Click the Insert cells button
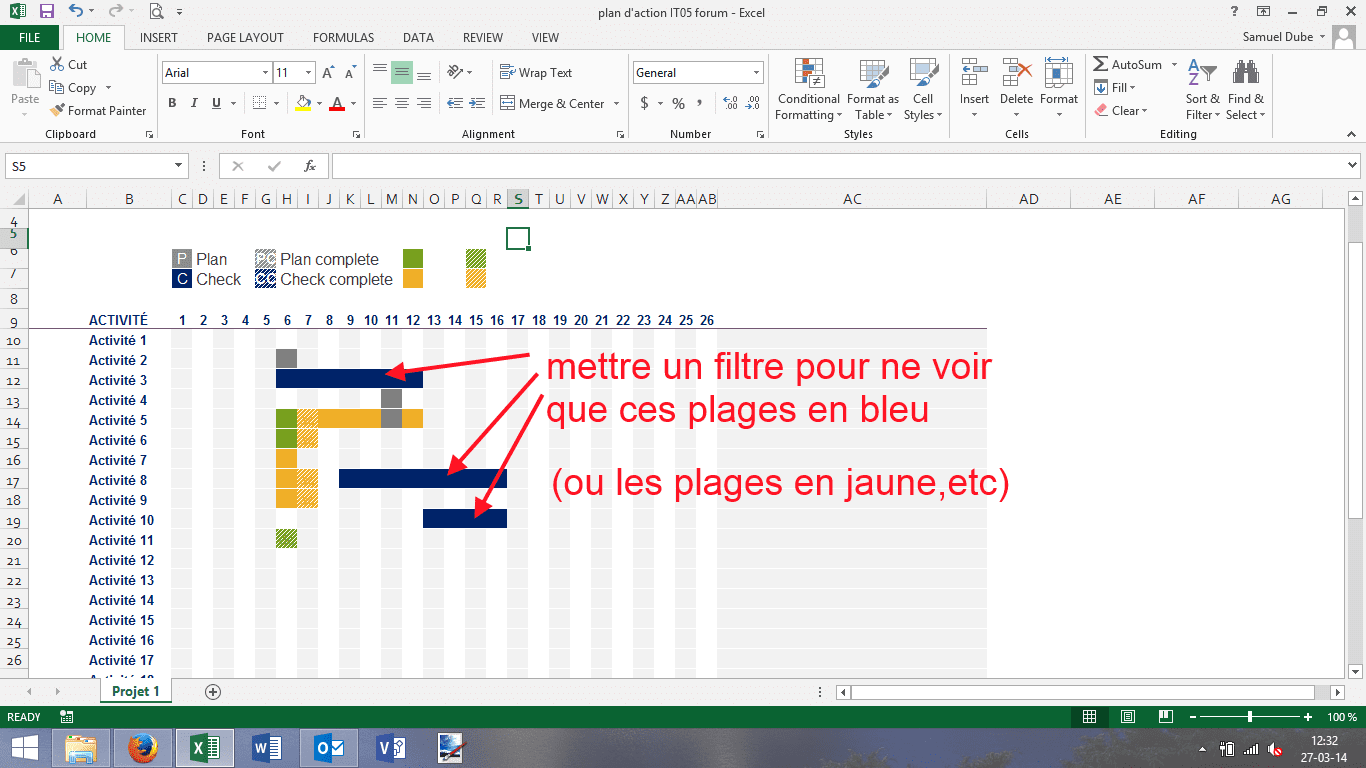The image size is (1366, 768). click(x=974, y=90)
